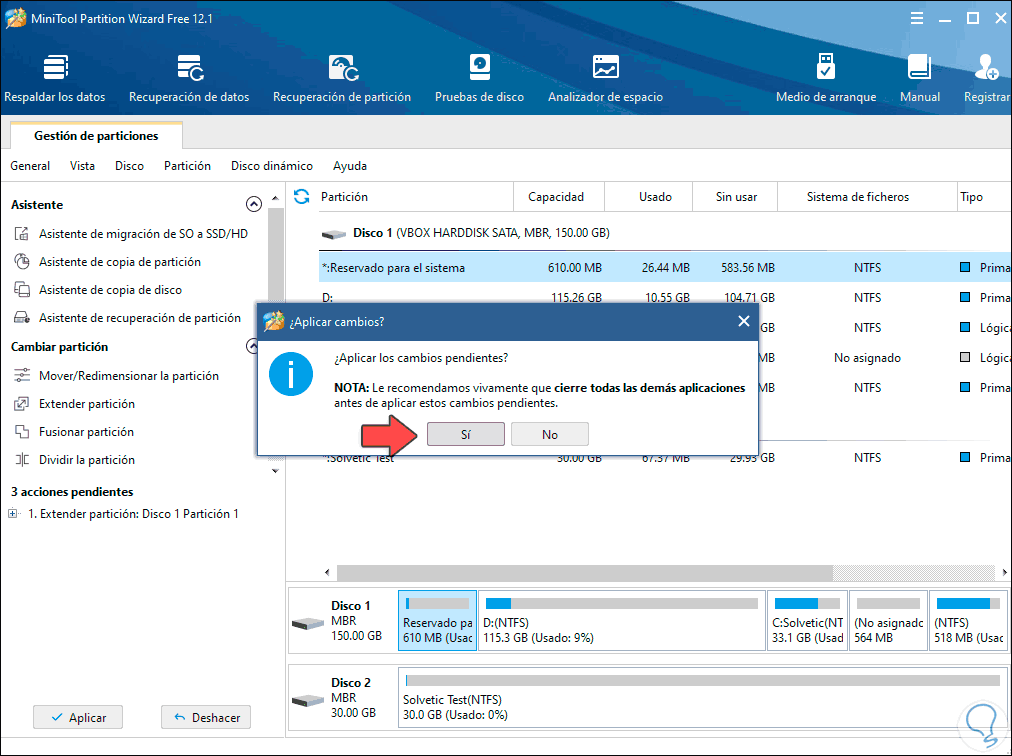Select Disco 1 drive icon in disk map
The height and width of the screenshot is (756, 1012).
308,623
